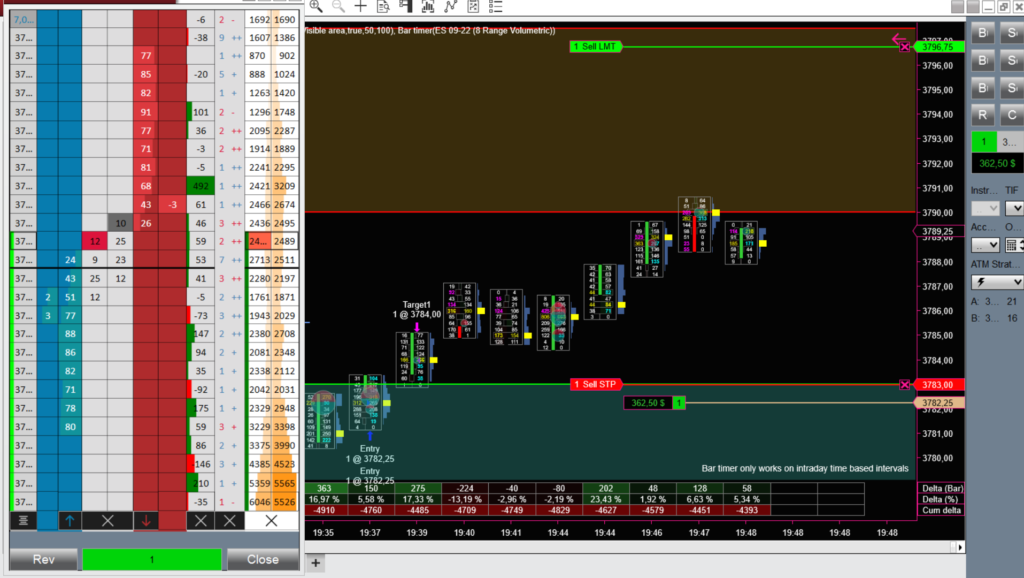The image size is (1024, 578).
Task: Click the Sell LMT order label on chart
Action: click(595, 47)
